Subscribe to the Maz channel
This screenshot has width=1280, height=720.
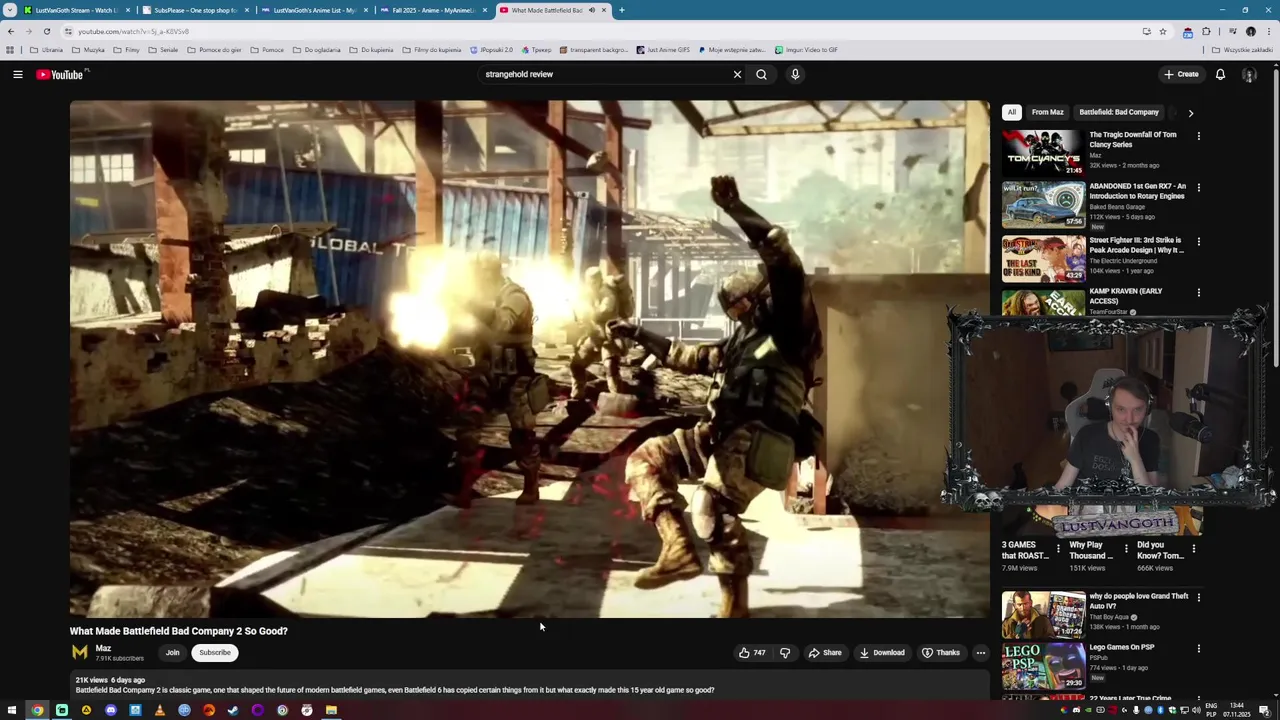point(214,653)
